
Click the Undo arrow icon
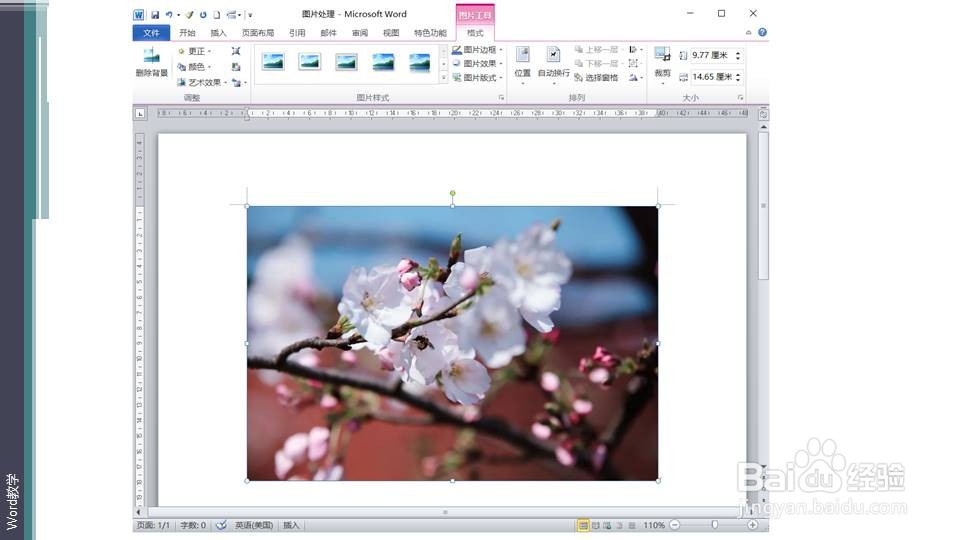pos(169,15)
